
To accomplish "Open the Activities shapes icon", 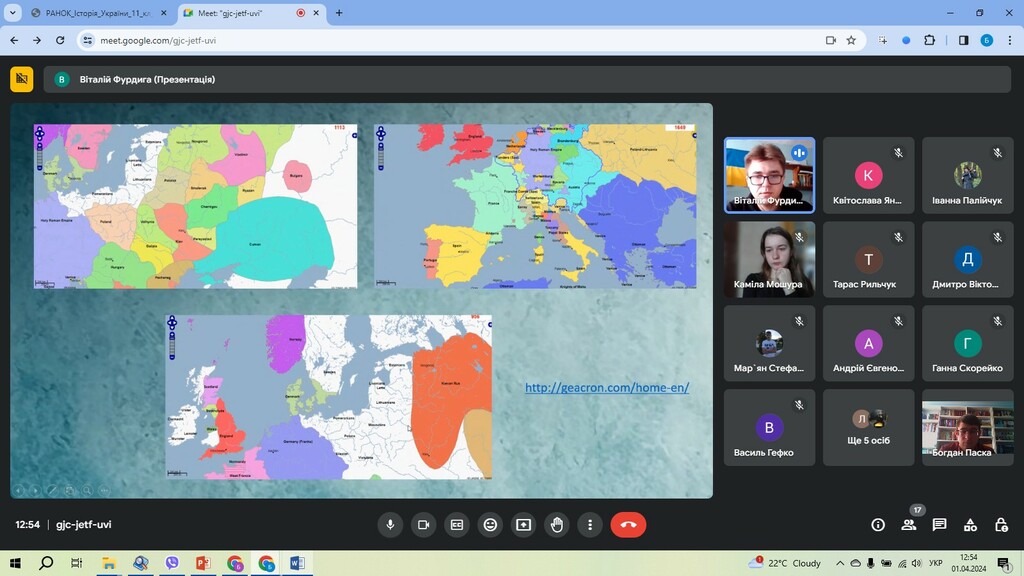I will (x=970, y=524).
